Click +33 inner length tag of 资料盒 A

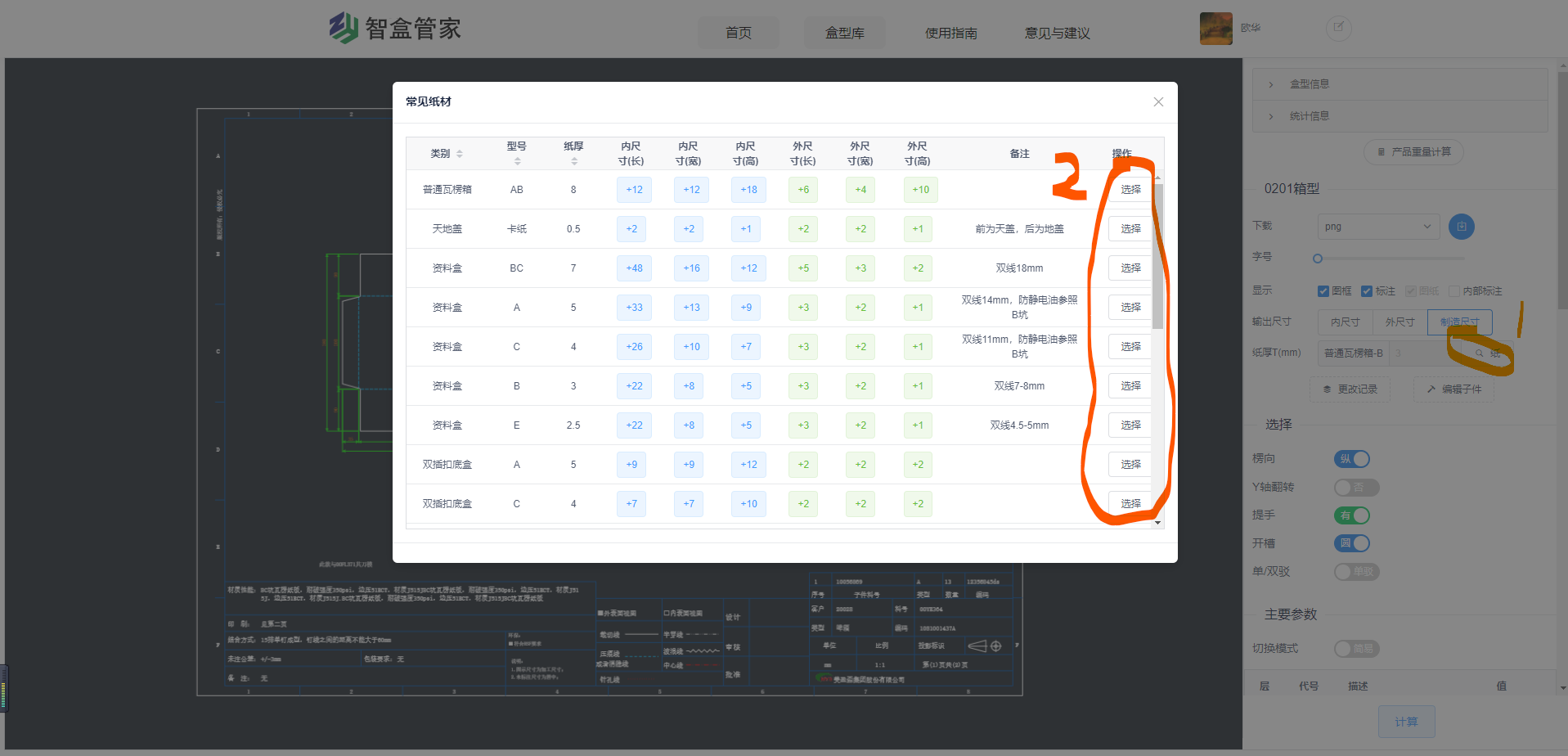click(634, 307)
